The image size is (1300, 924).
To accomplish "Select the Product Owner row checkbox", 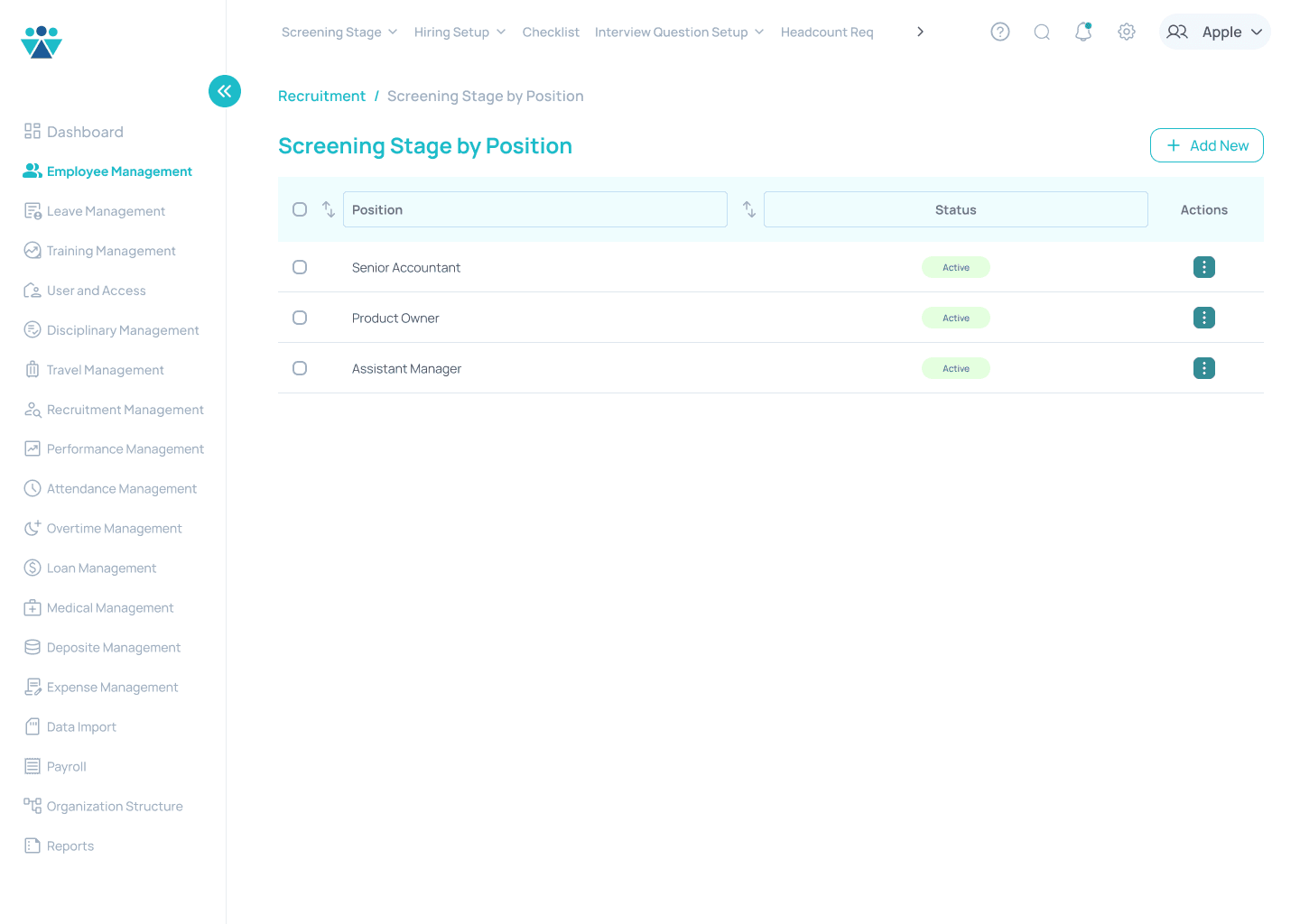I will (x=300, y=318).
